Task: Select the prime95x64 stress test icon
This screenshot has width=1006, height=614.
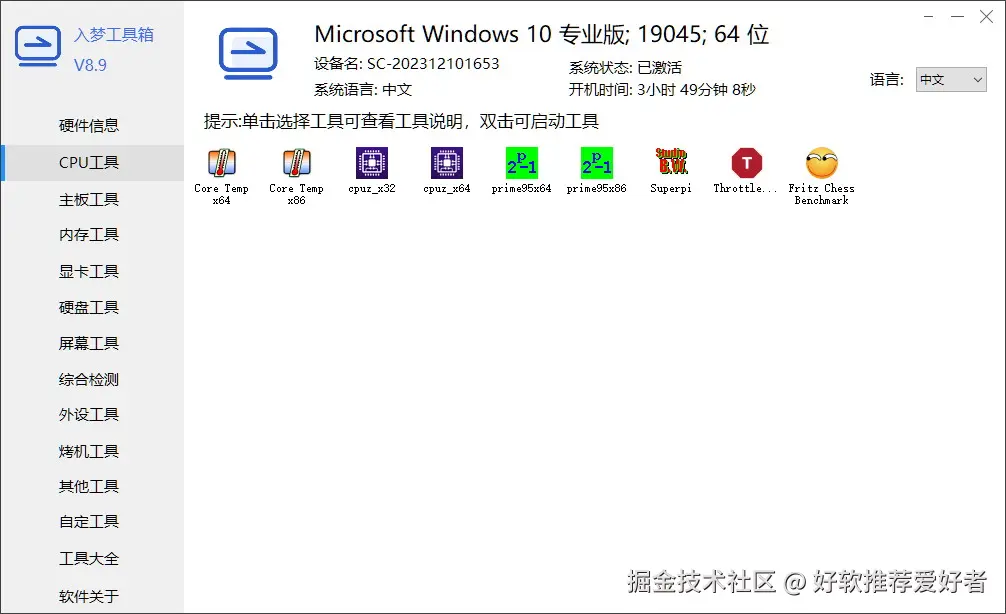Action: click(x=522, y=163)
